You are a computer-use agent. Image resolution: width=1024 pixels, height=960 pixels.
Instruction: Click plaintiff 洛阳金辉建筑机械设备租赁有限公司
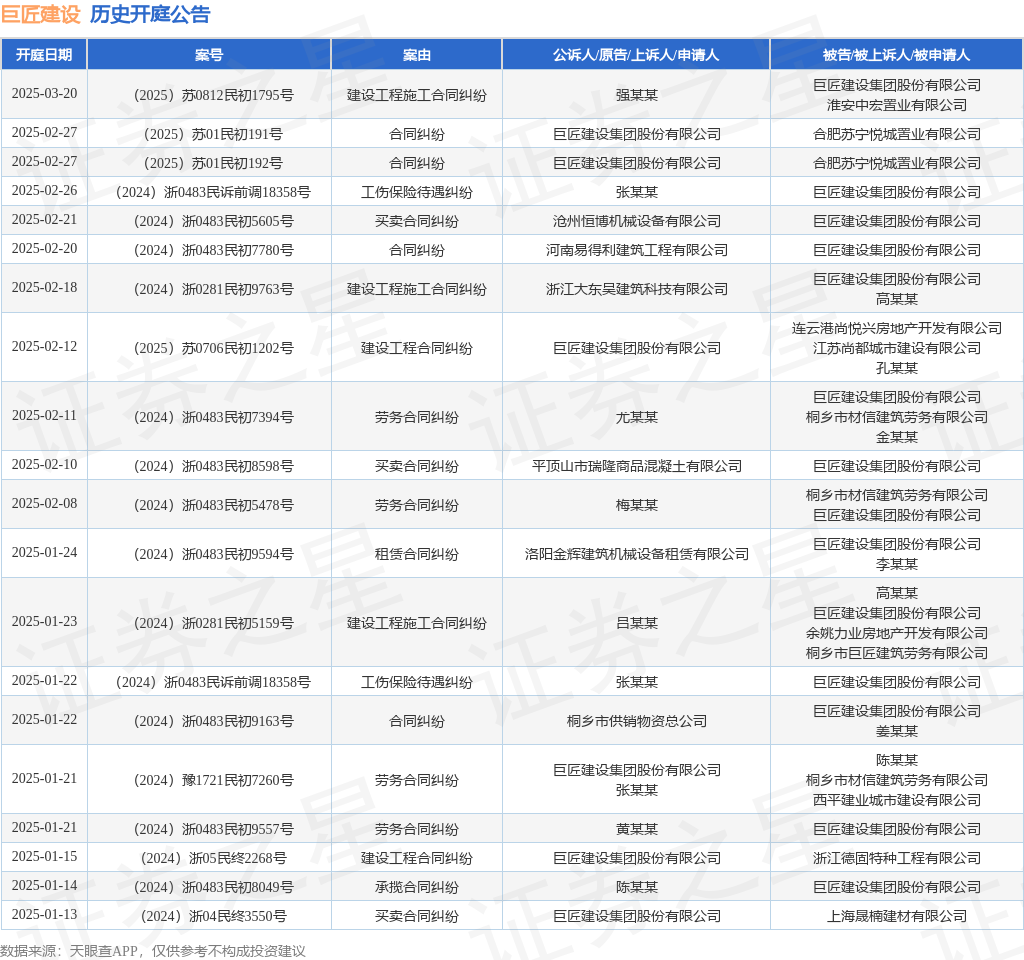point(637,554)
